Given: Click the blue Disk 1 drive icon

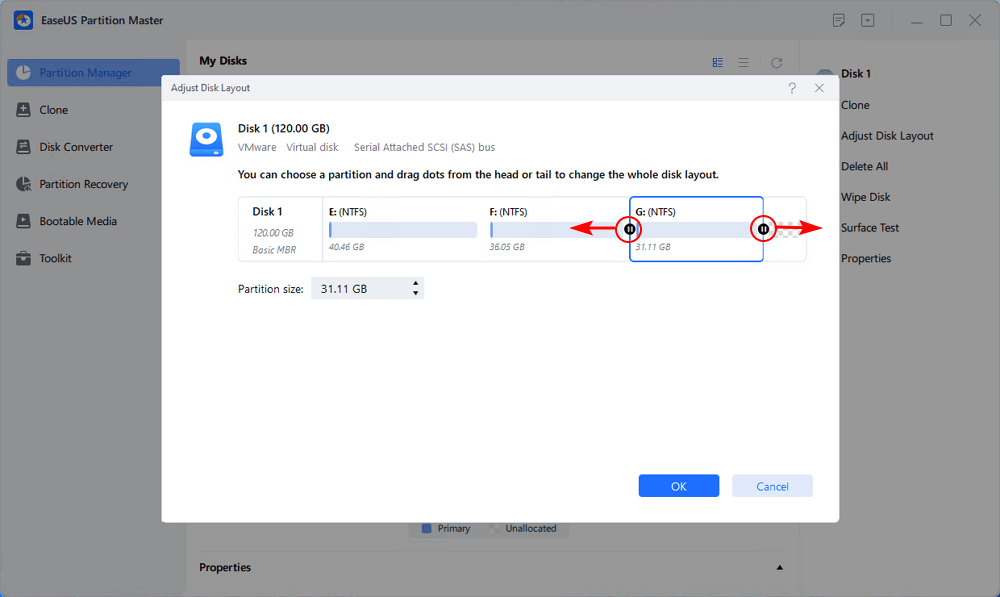Looking at the screenshot, I should (207, 139).
